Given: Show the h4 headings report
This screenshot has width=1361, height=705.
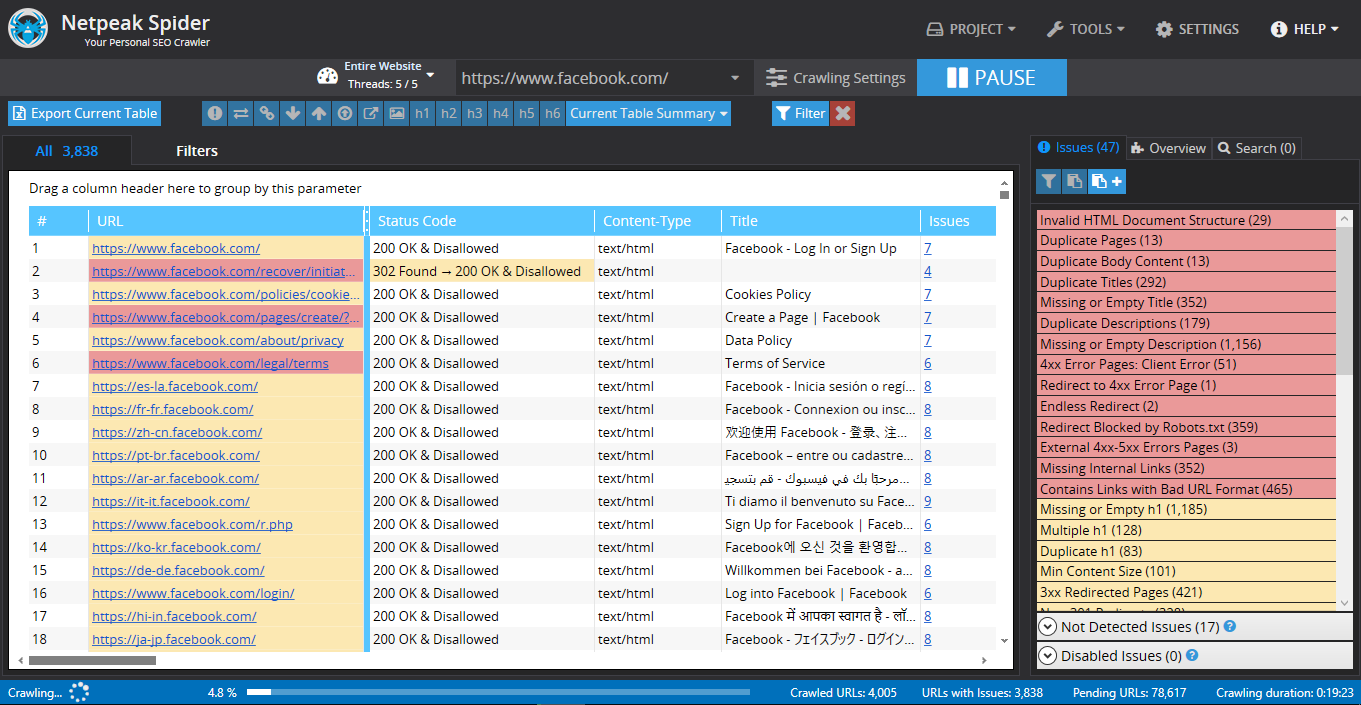Looking at the screenshot, I should coord(501,113).
